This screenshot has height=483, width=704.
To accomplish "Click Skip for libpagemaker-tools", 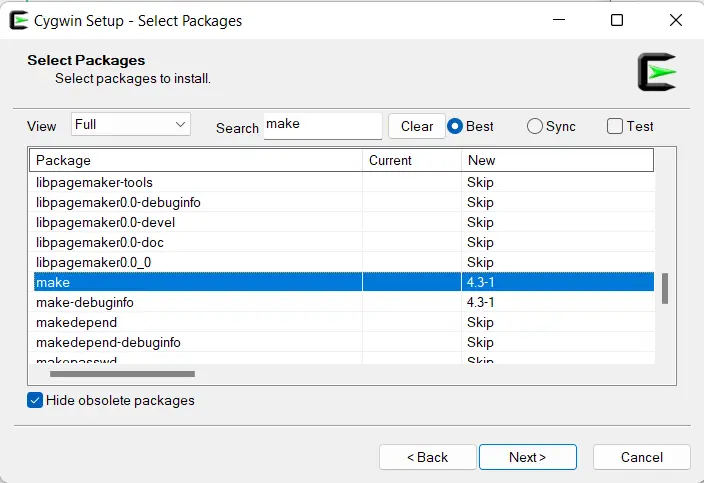I will click(480, 182).
